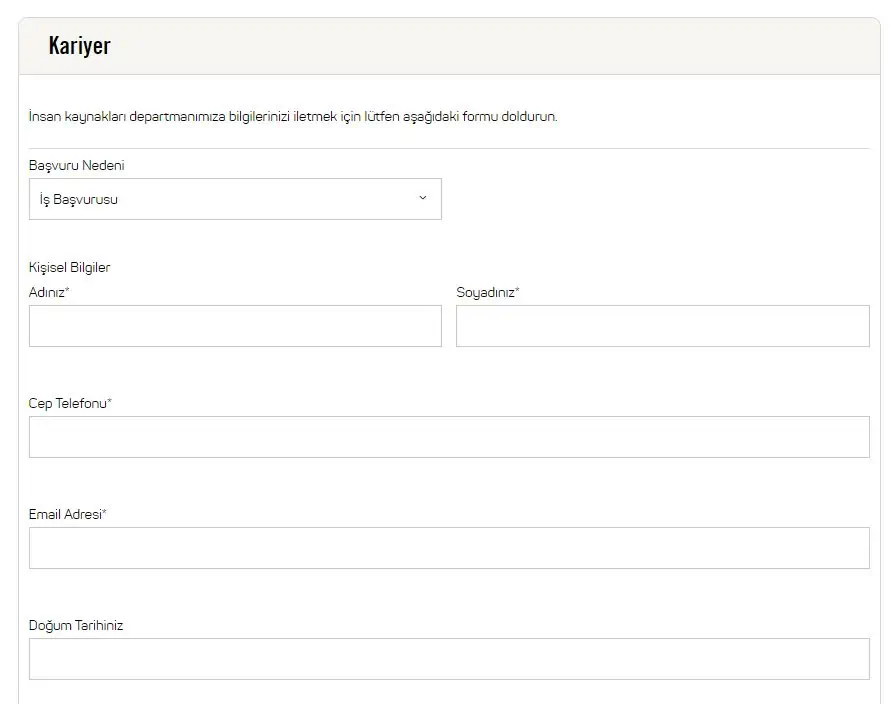
Task: Open the Başvuru Nedeni dropdown
Action: coord(235,199)
